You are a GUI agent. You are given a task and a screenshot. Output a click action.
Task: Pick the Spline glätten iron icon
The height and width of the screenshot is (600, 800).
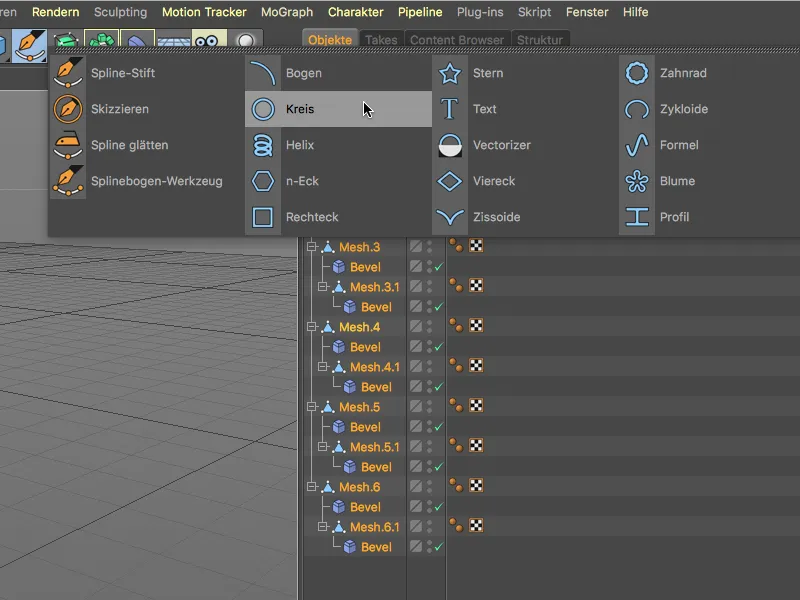[x=68, y=145]
